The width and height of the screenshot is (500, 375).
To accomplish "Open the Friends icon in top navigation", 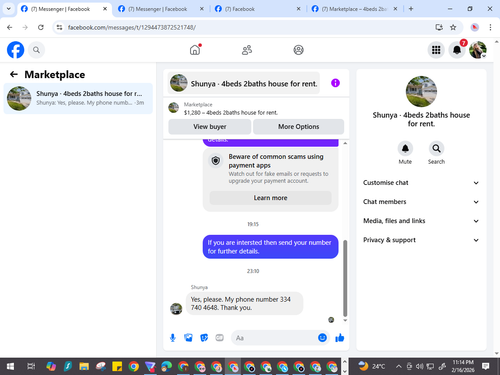I will (247, 50).
